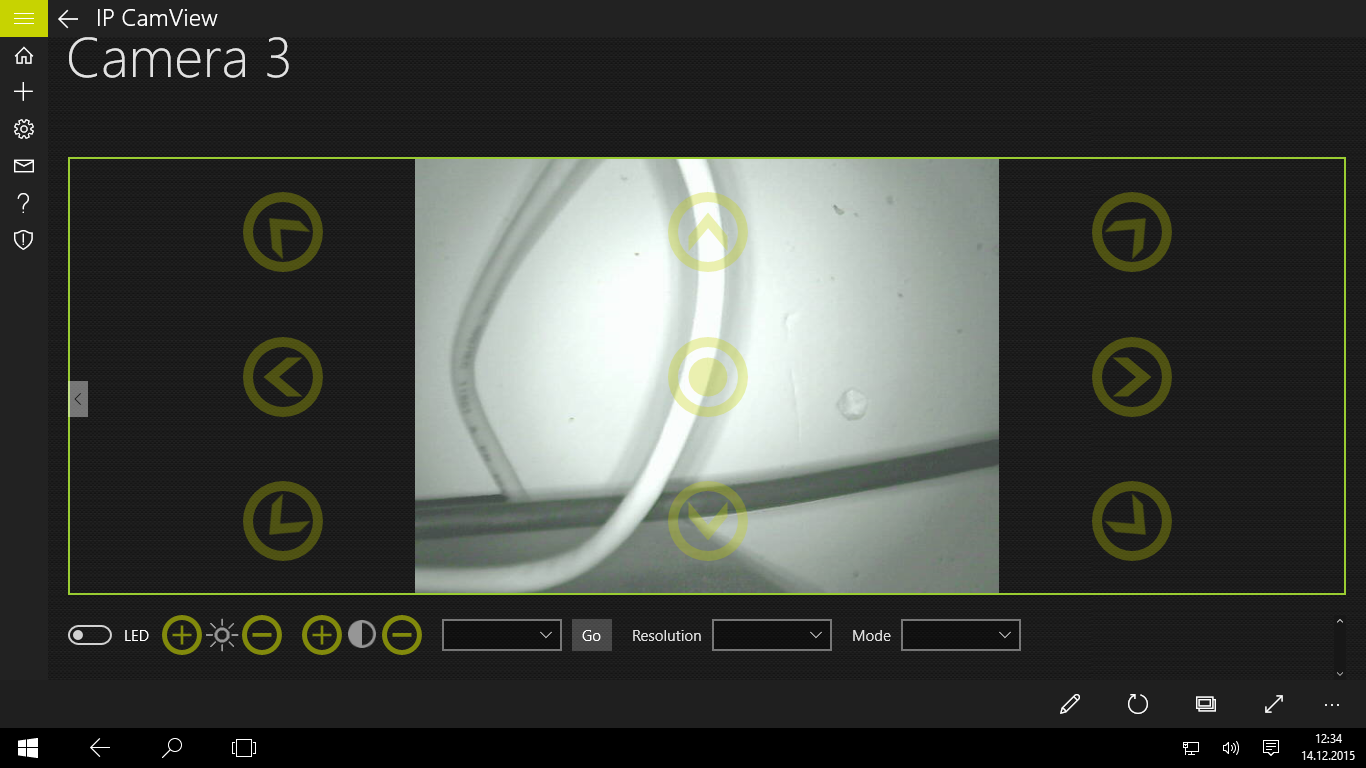Pan camera left with arrow control

point(283,378)
